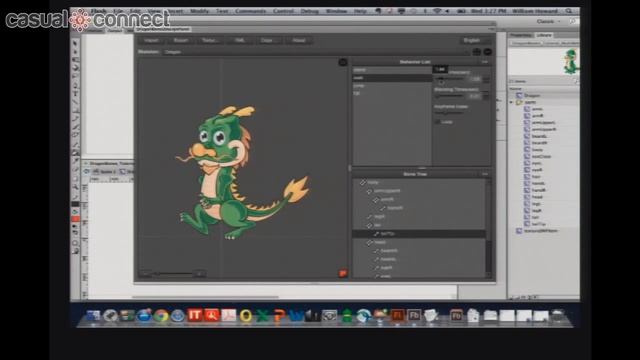Open the Commands menu in Flash
The height and width of the screenshot is (360, 640).
click(x=251, y=11)
